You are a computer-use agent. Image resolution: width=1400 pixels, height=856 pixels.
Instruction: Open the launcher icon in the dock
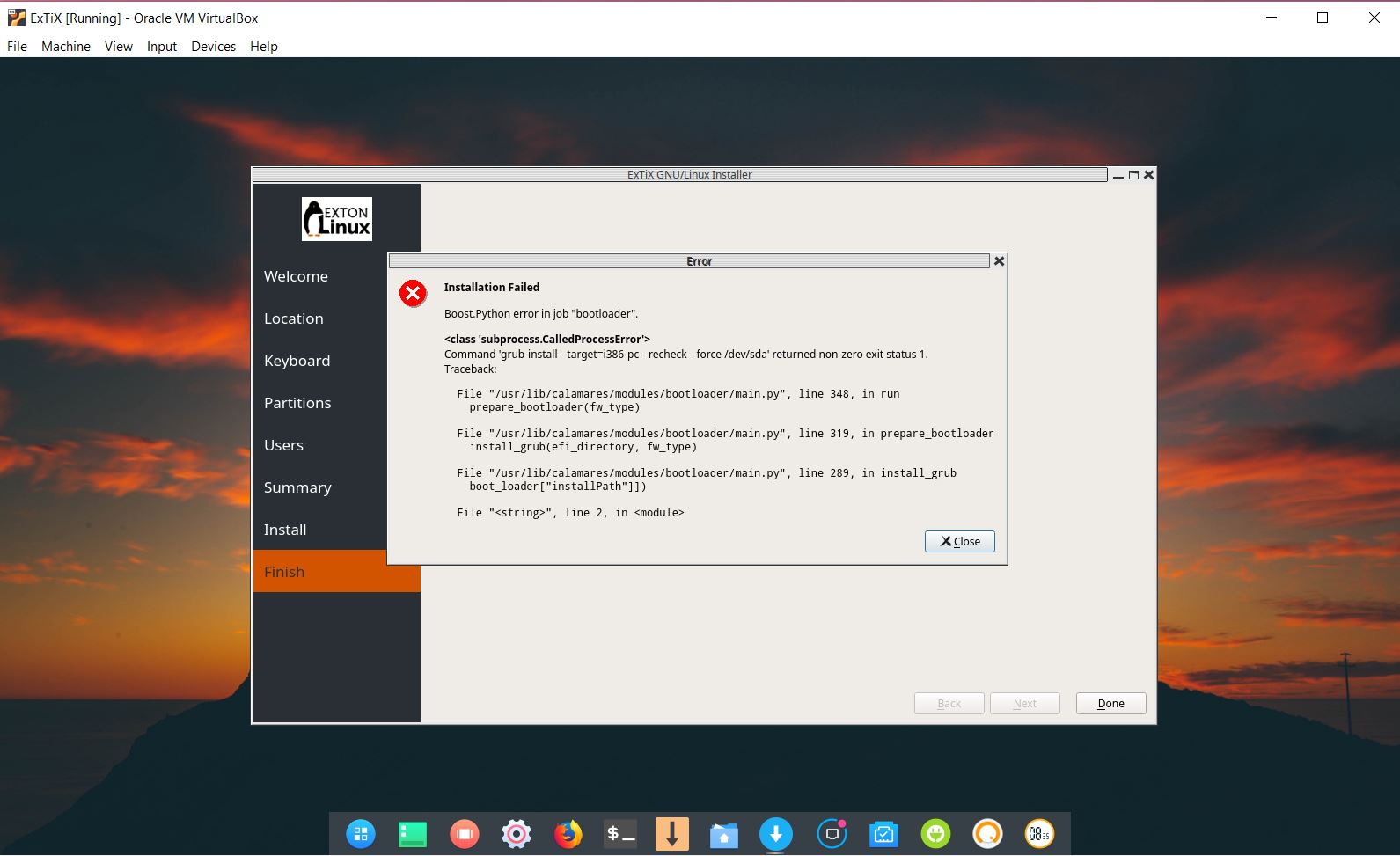(361, 833)
